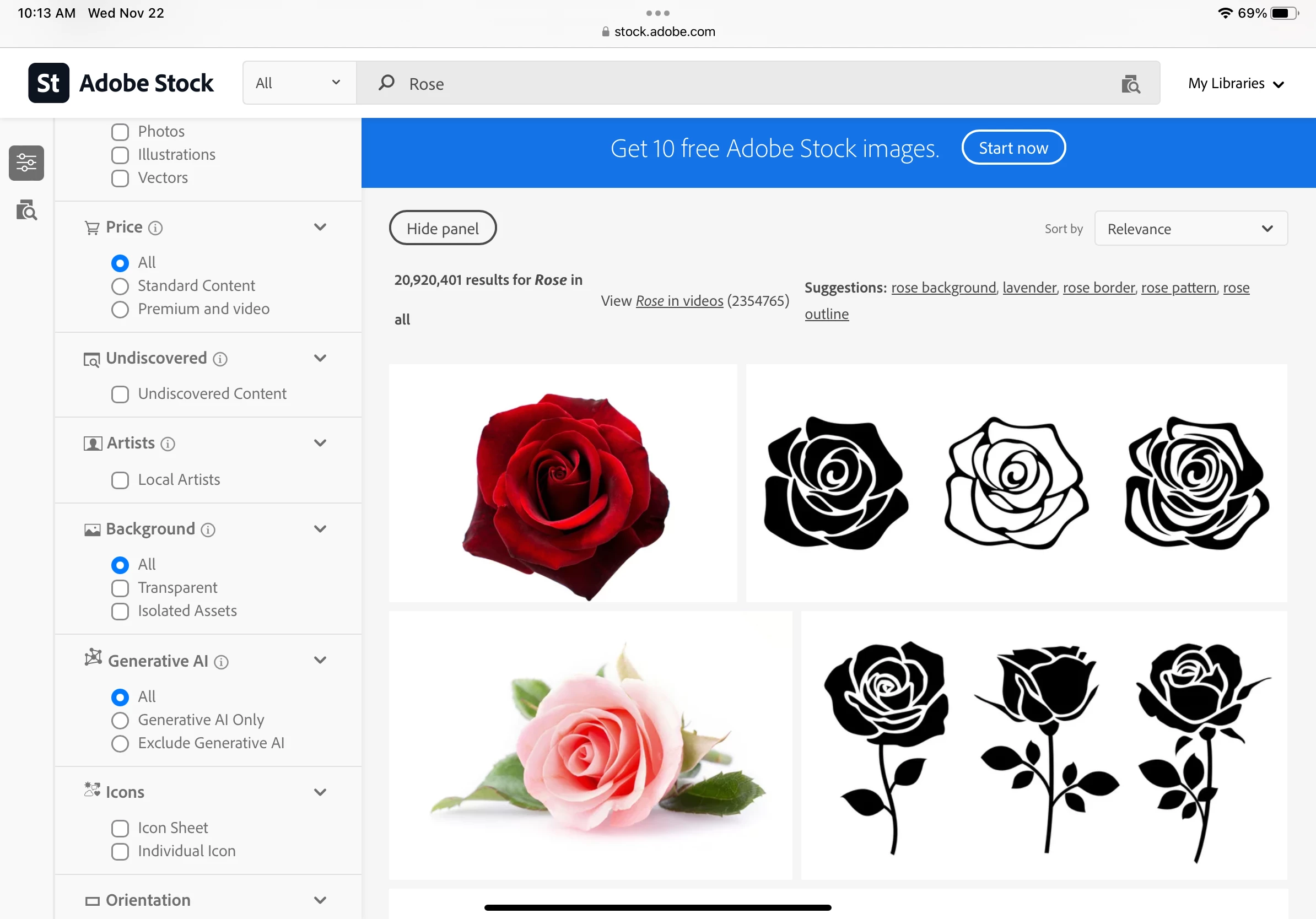Open the rose background suggestion link
The image size is (1316, 919).
pyautogui.click(x=943, y=288)
